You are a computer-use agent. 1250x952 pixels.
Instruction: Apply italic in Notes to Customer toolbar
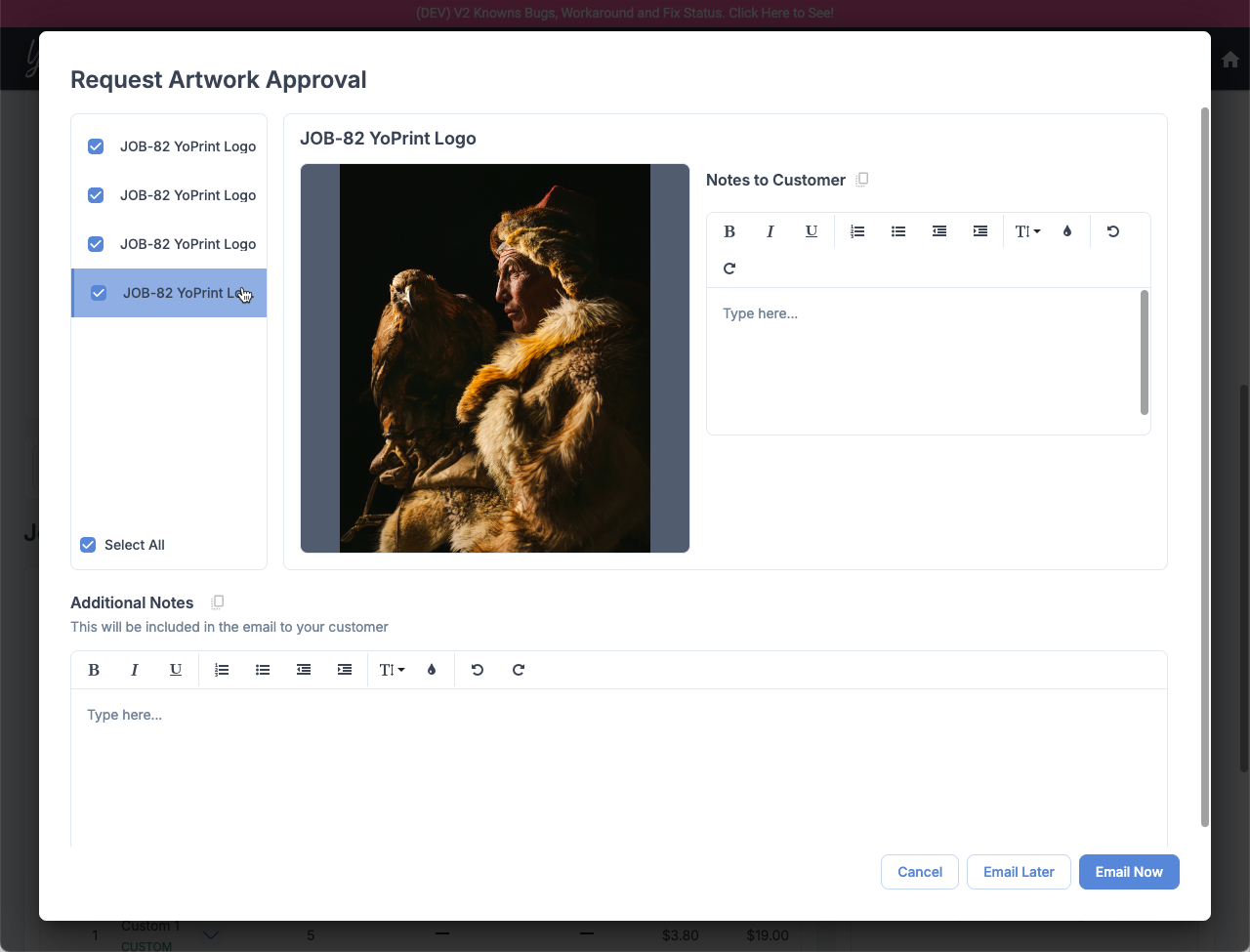771,231
